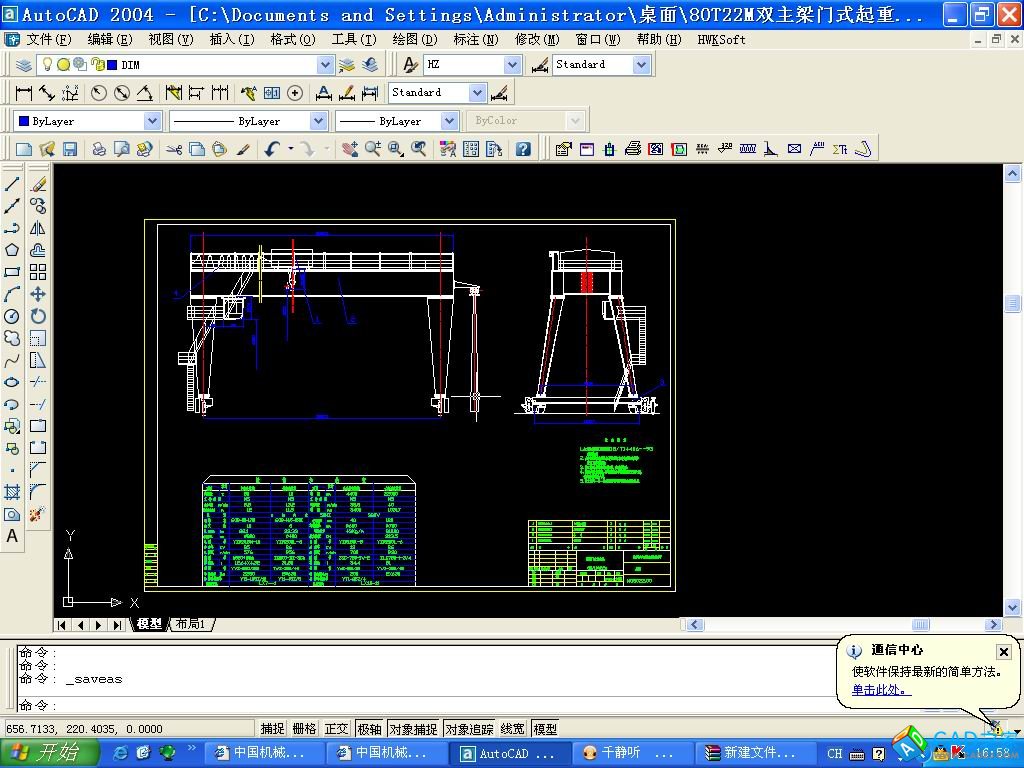Open the 绘图(D) draw menu
The image size is (1024, 768).
point(414,39)
